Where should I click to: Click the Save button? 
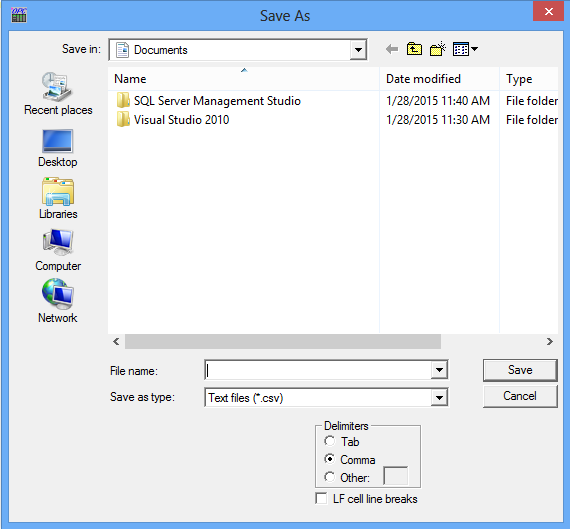coord(520,370)
